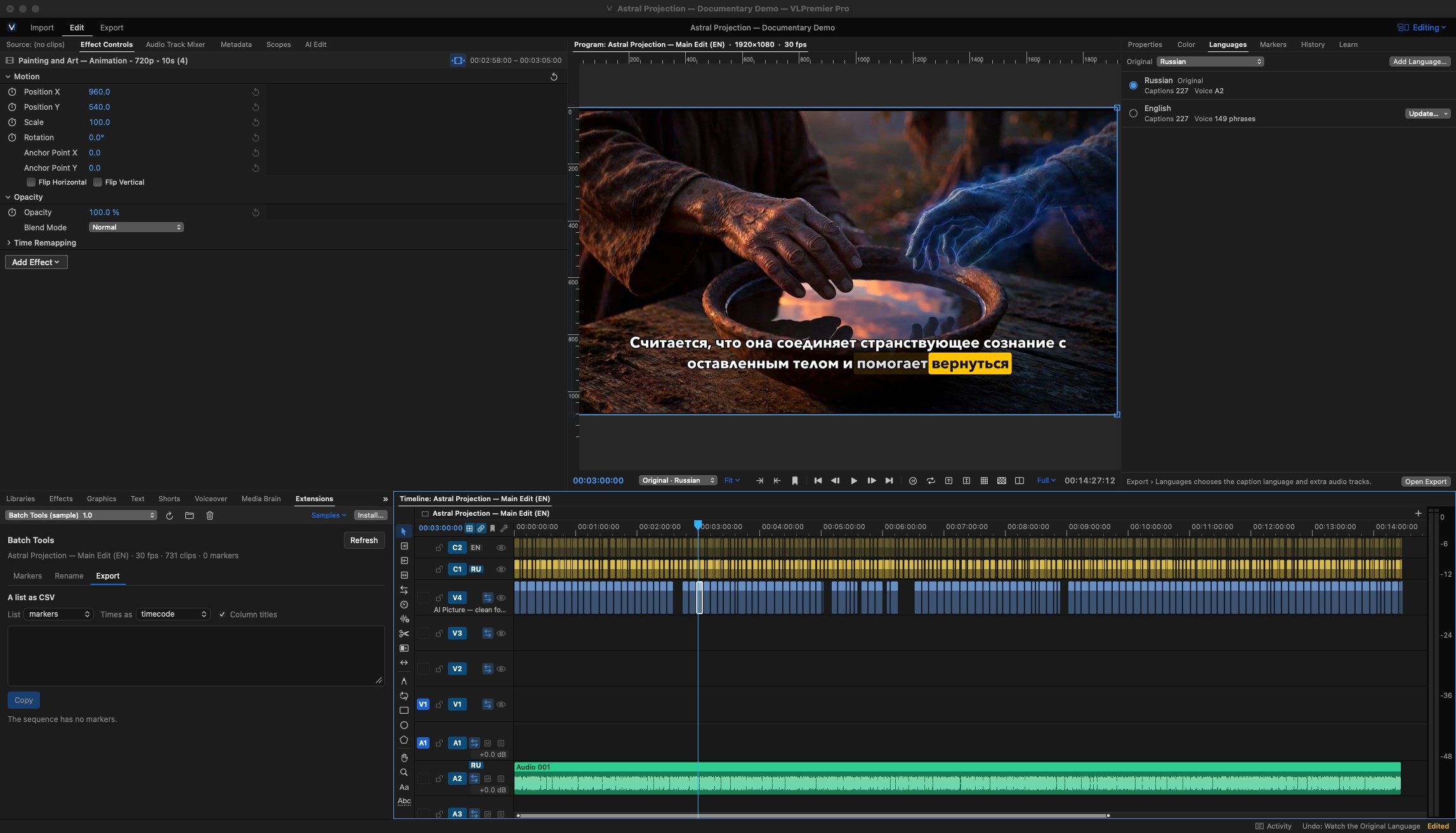Toggle V4 track visibility eye

[501, 598]
